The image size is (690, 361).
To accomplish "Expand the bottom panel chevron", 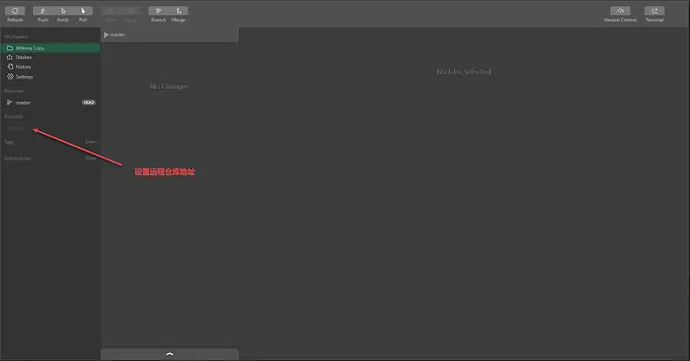I will click(170, 354).
